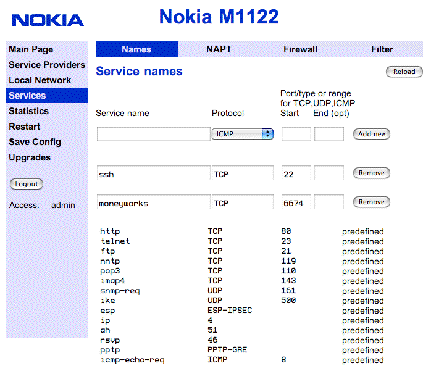
Task: Open the Statistics page
Action: point(29,111)
